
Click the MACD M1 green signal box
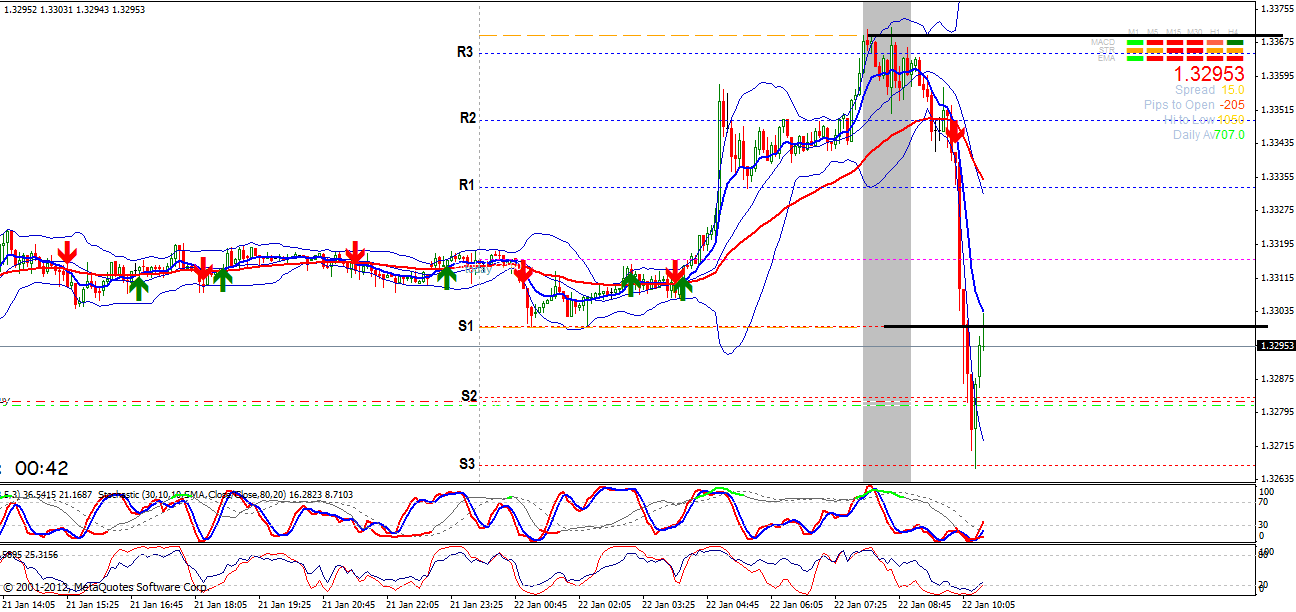point(1135,43)
